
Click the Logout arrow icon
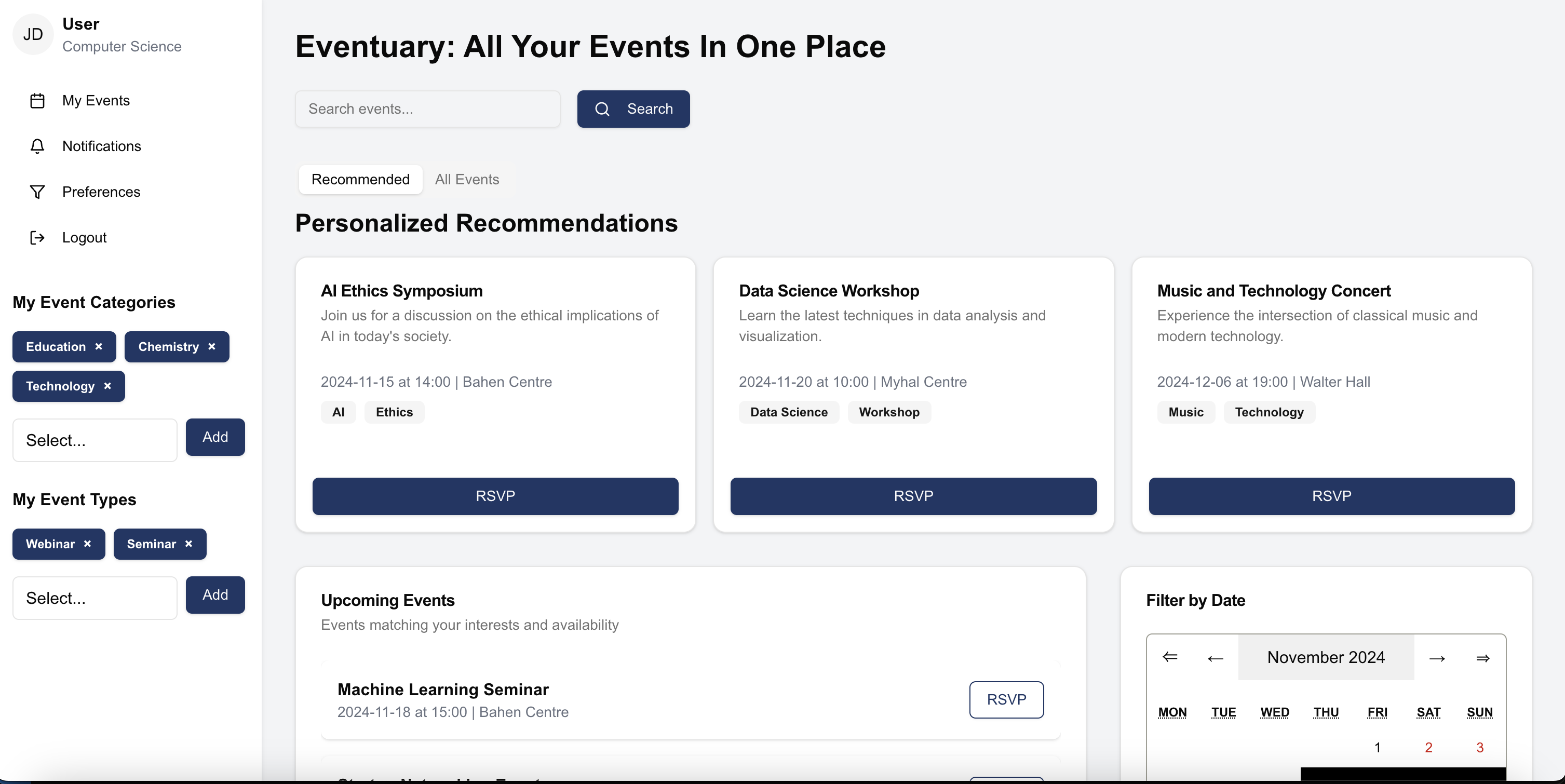click(37, 237)
